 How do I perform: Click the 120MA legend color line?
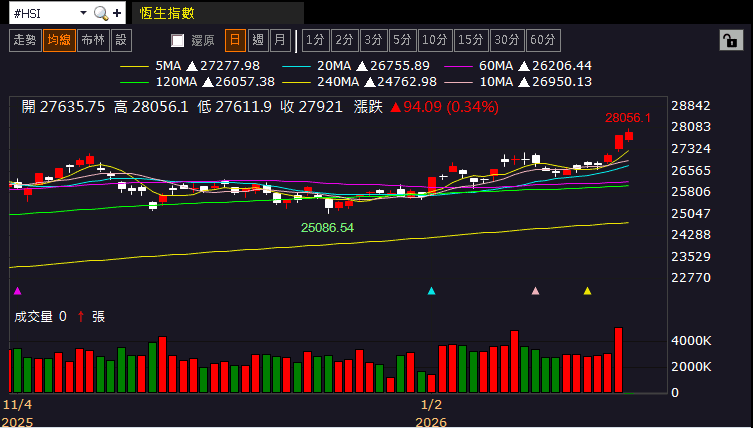click(x=134, y=83)
